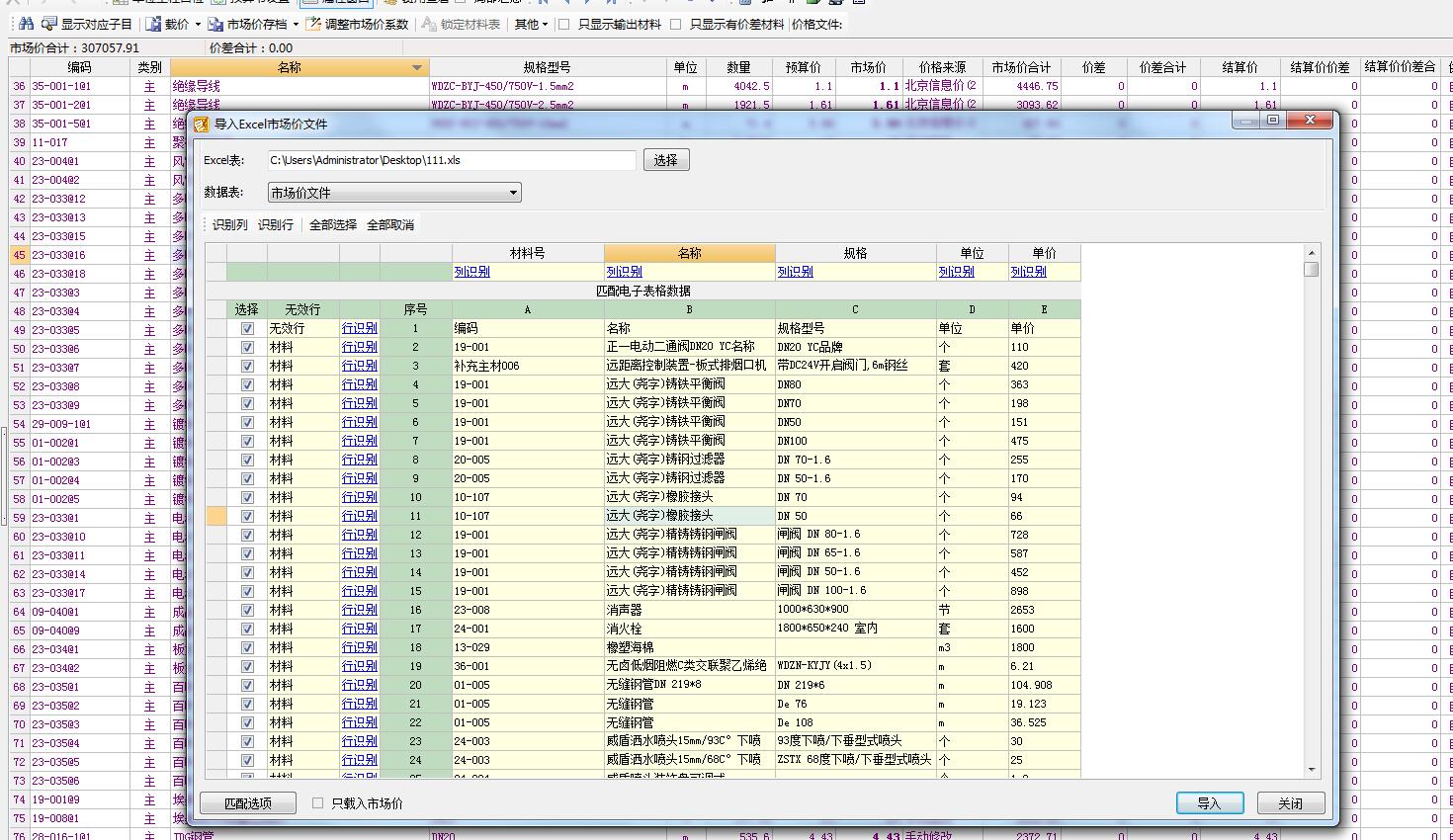1453x840 pixels.
Task: Open the 名称 column header filter arrow
Action: 417,67
